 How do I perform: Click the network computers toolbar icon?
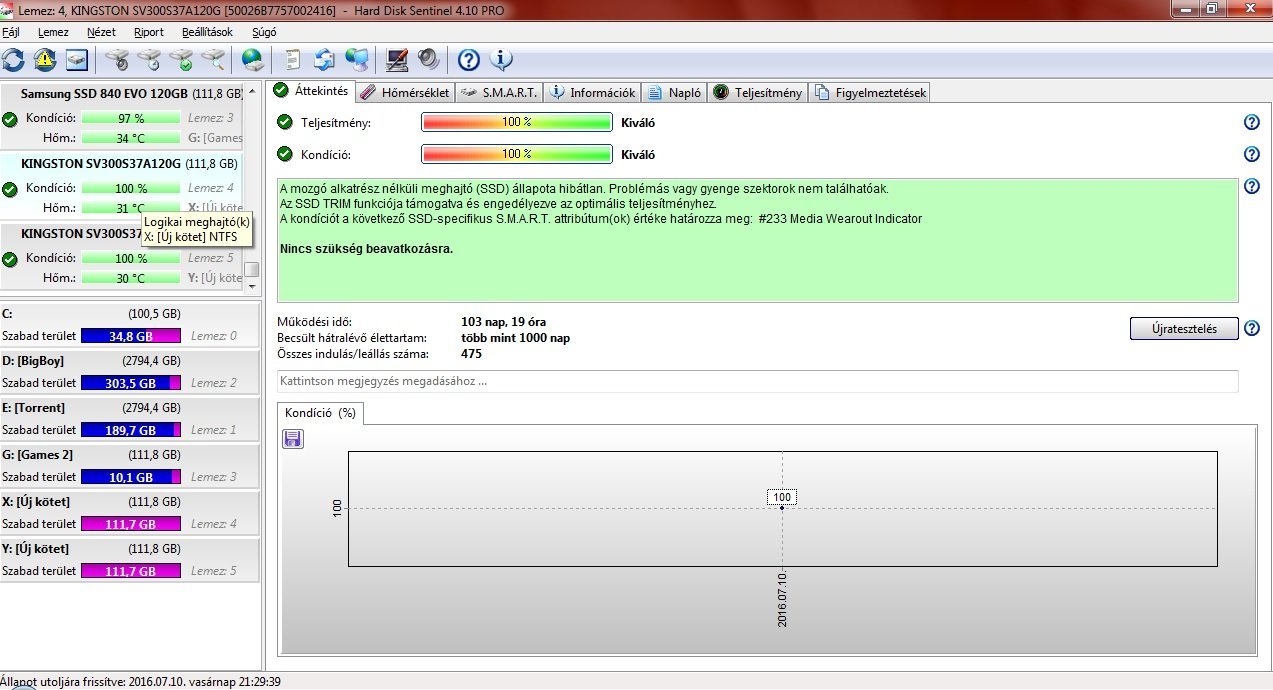[357, 60]
